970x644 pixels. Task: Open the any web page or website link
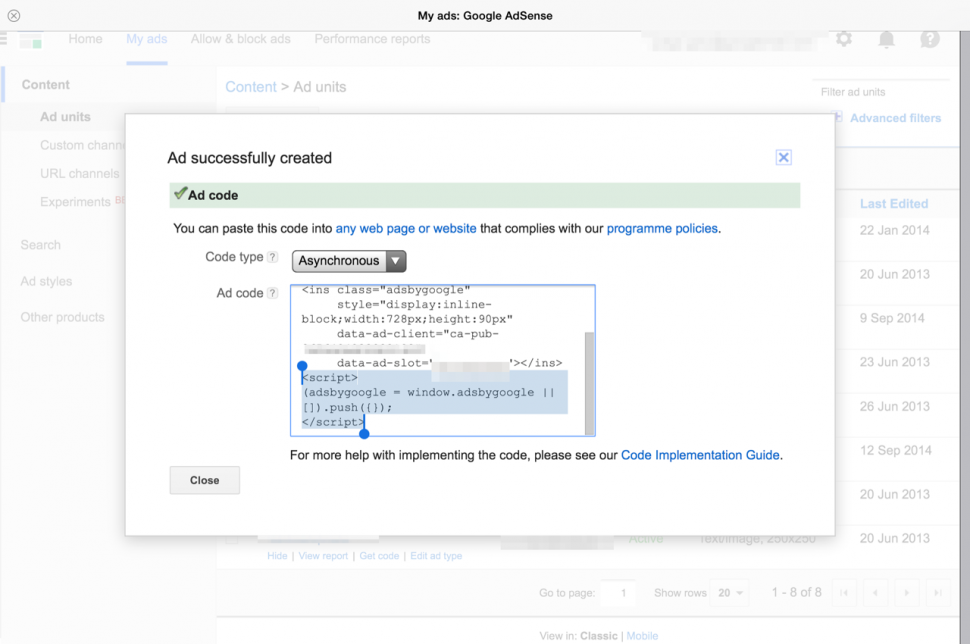(406, 228)
